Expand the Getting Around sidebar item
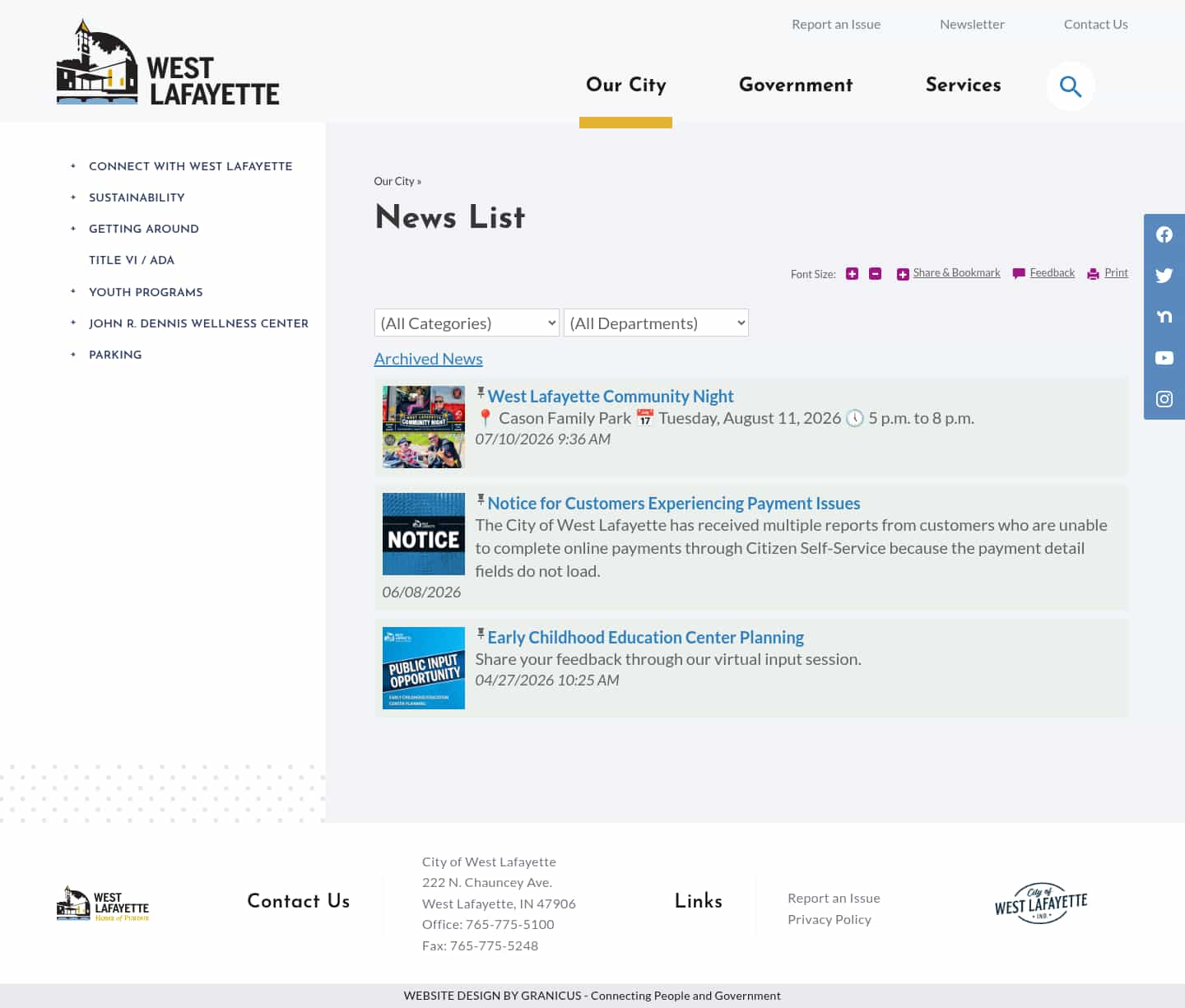The height and width of the screenshot is (1008, 1185). (73, 229)
